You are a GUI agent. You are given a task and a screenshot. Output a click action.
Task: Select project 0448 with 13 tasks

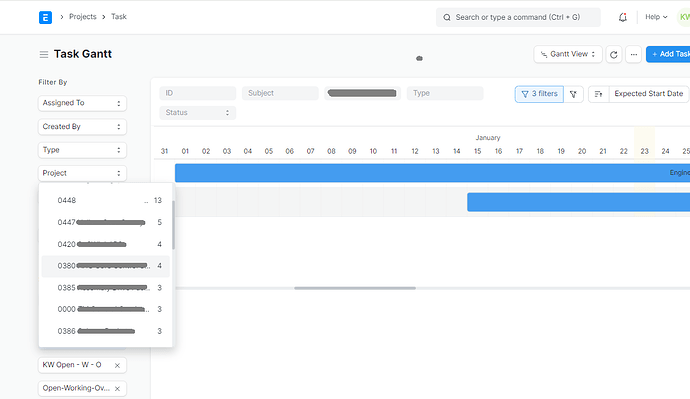pos(106,201)
